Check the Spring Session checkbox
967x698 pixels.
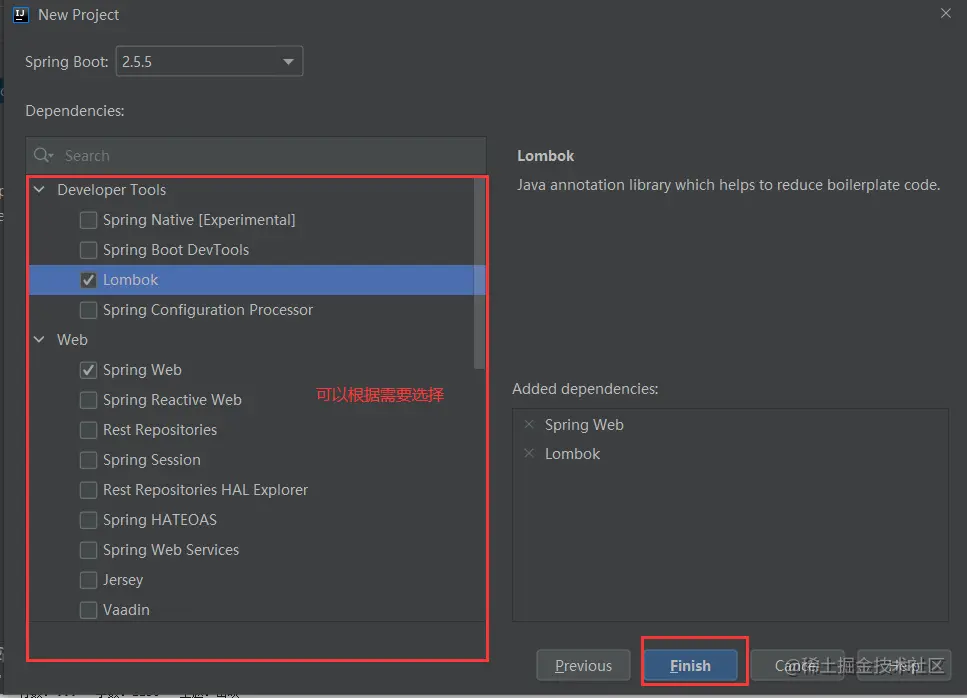pyautogui.click(x=88, y=460)
